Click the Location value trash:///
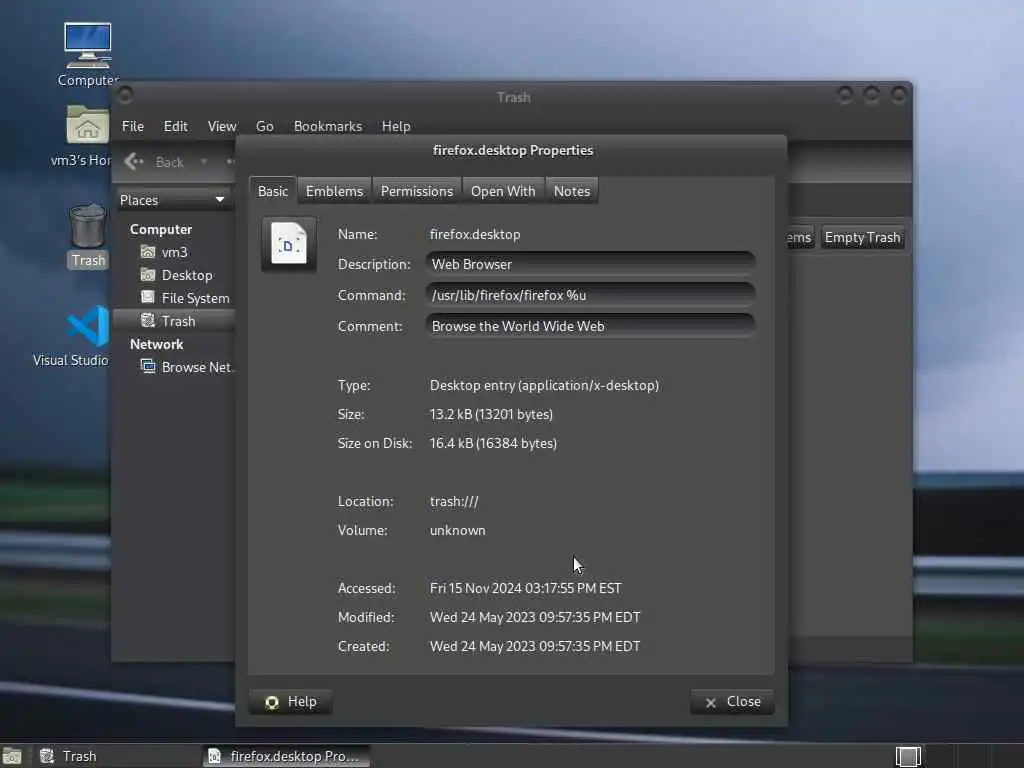 [454, 501]
